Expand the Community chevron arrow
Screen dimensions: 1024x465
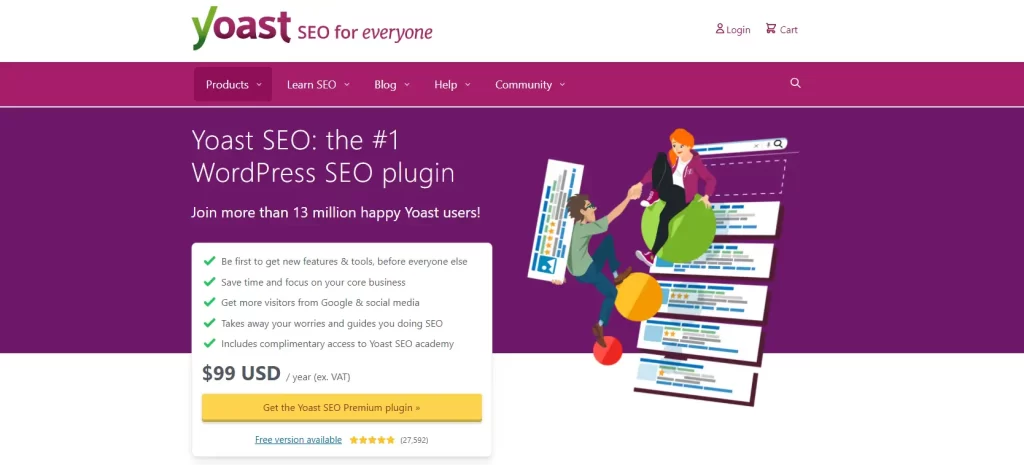pos(562,85)
